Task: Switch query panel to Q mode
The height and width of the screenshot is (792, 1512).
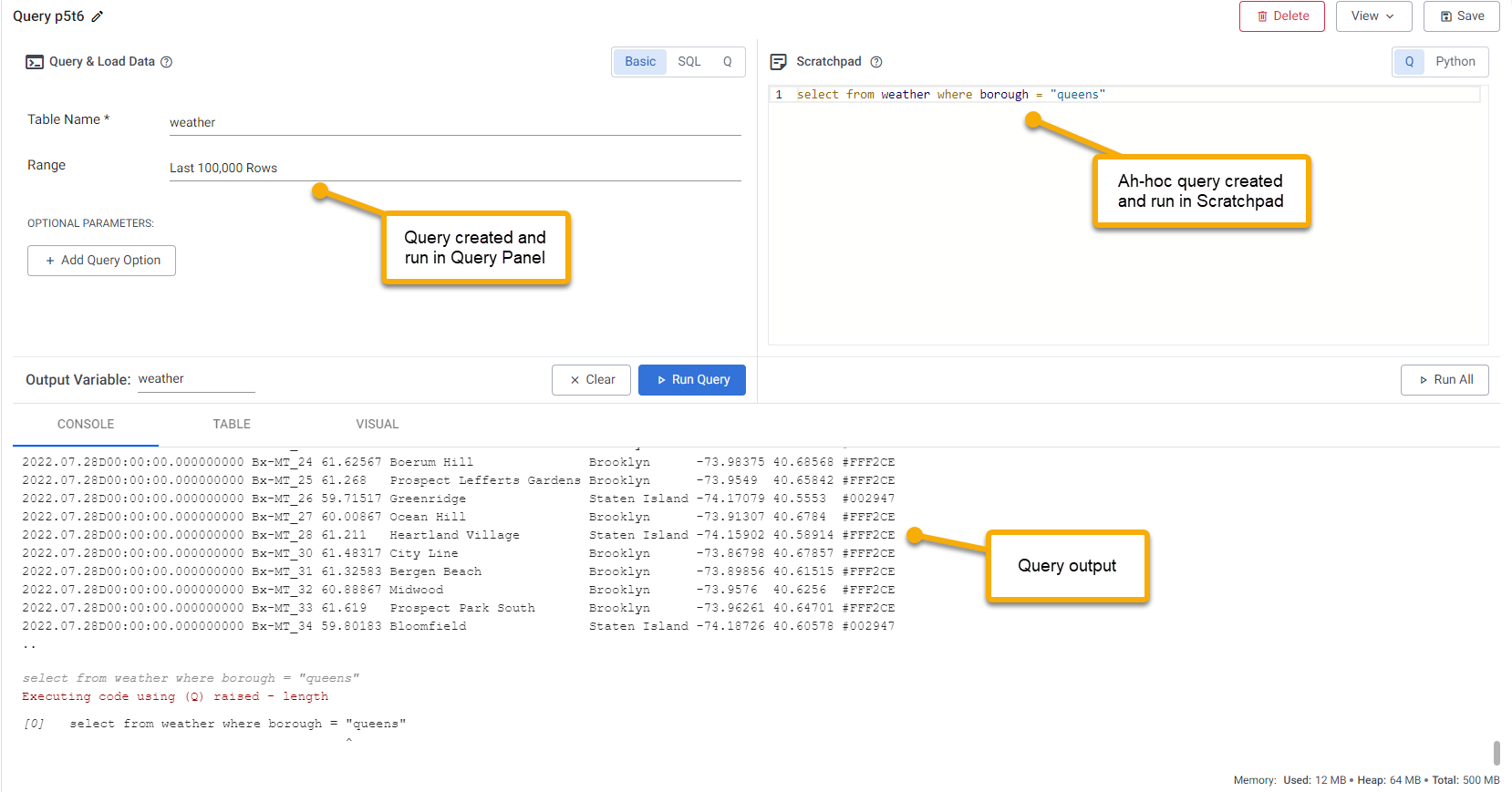Action: coord(728,62)
